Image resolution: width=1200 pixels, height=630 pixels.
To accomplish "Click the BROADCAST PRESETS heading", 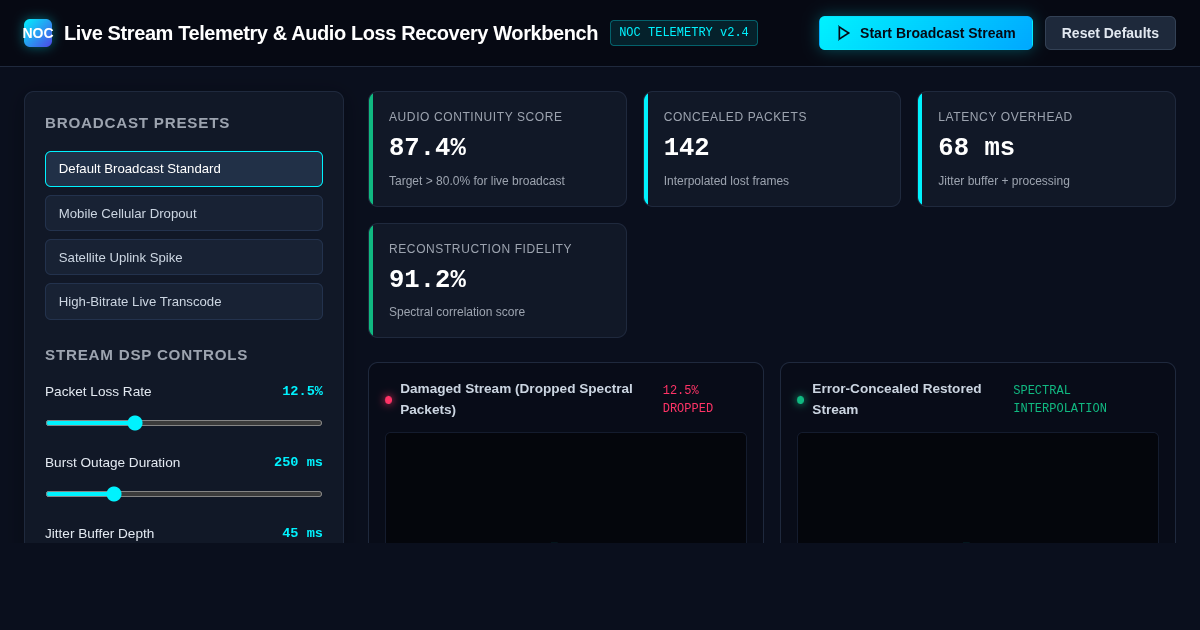I will click(x=137, y=123).
